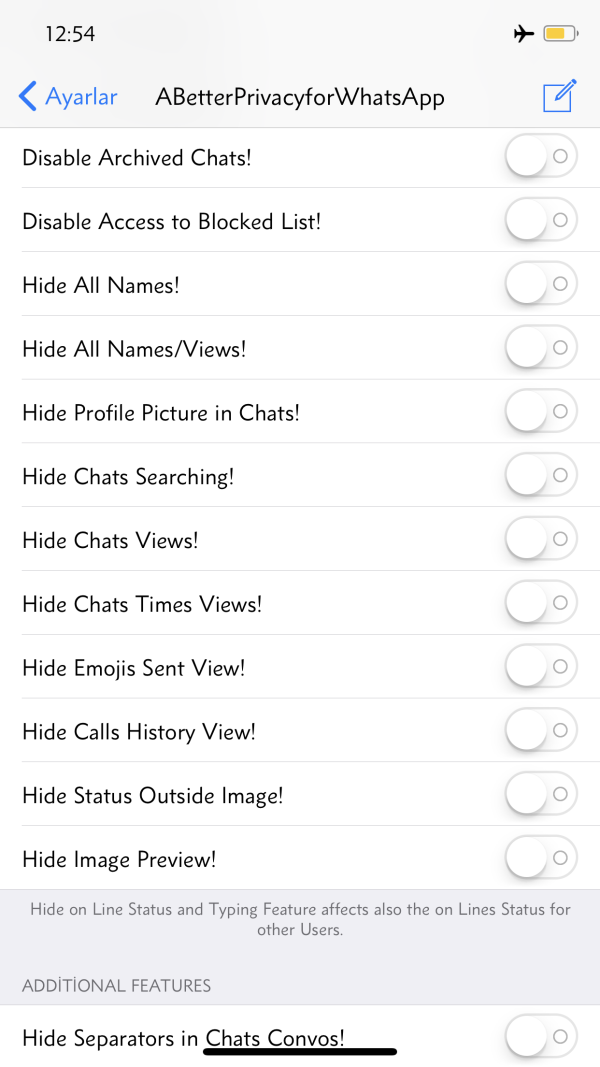Turn on Hide Emojis Sent View
This screenshot has width=600, height=1067.
coord(541,667)
